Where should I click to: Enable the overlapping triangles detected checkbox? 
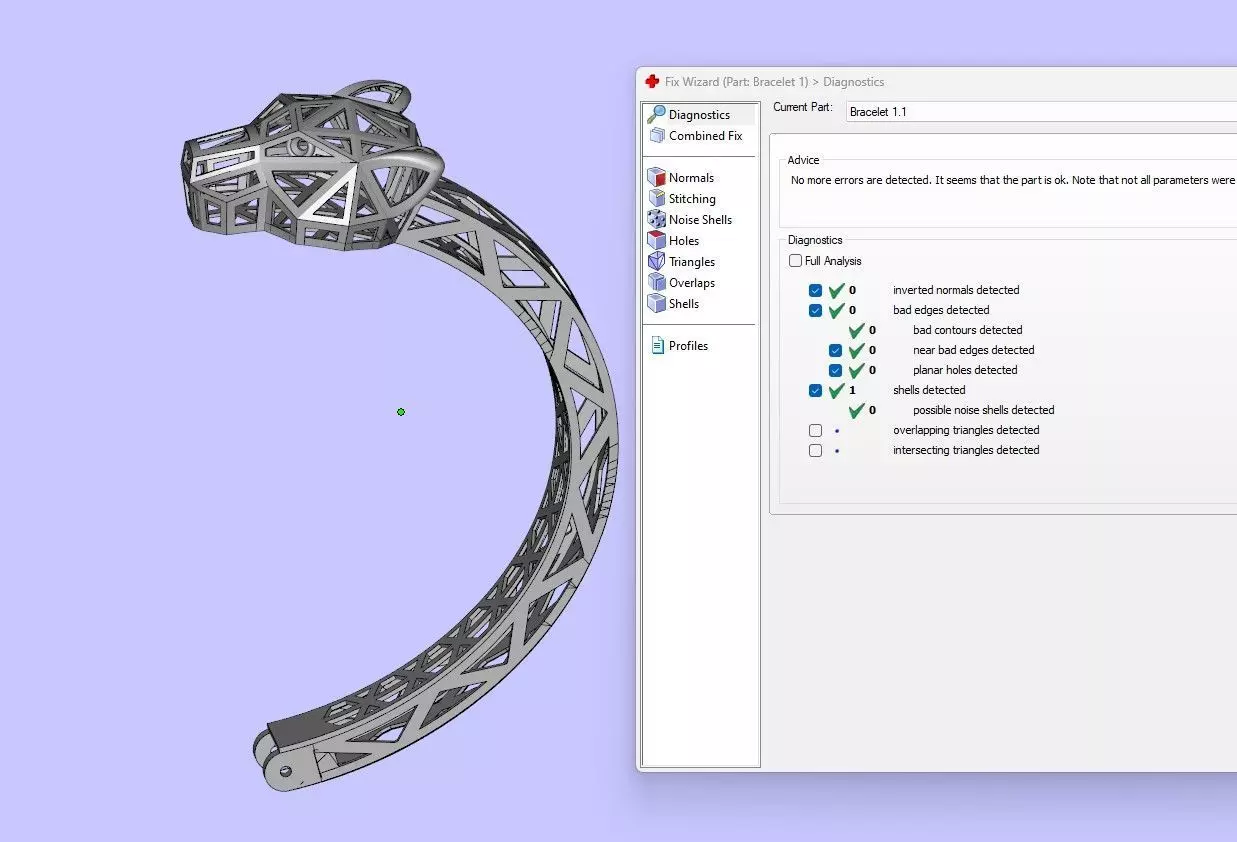pyautogui.click(x=815, y=431)
